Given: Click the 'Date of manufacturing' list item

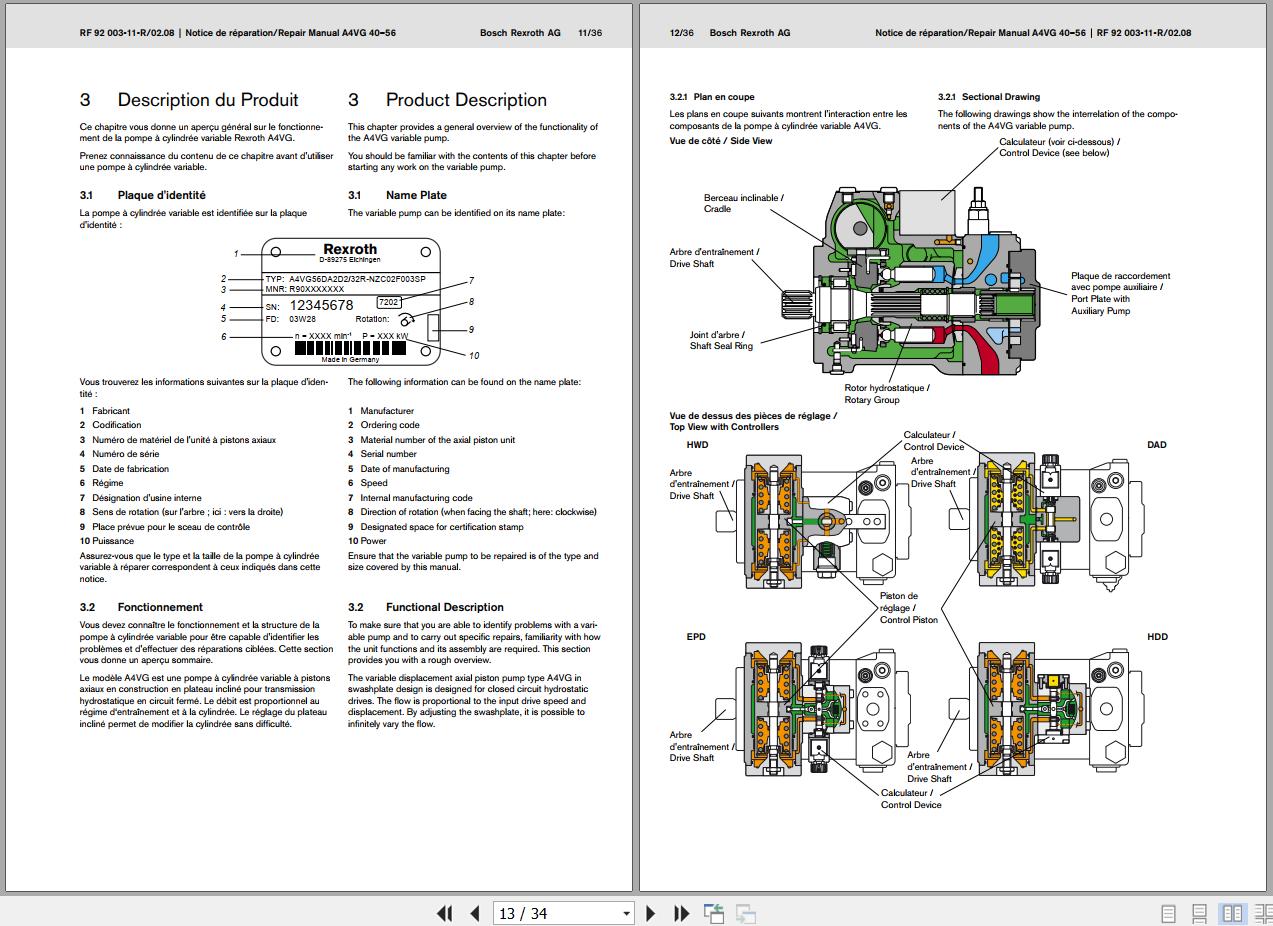Looking at the screenshot, I should (405, 469).
